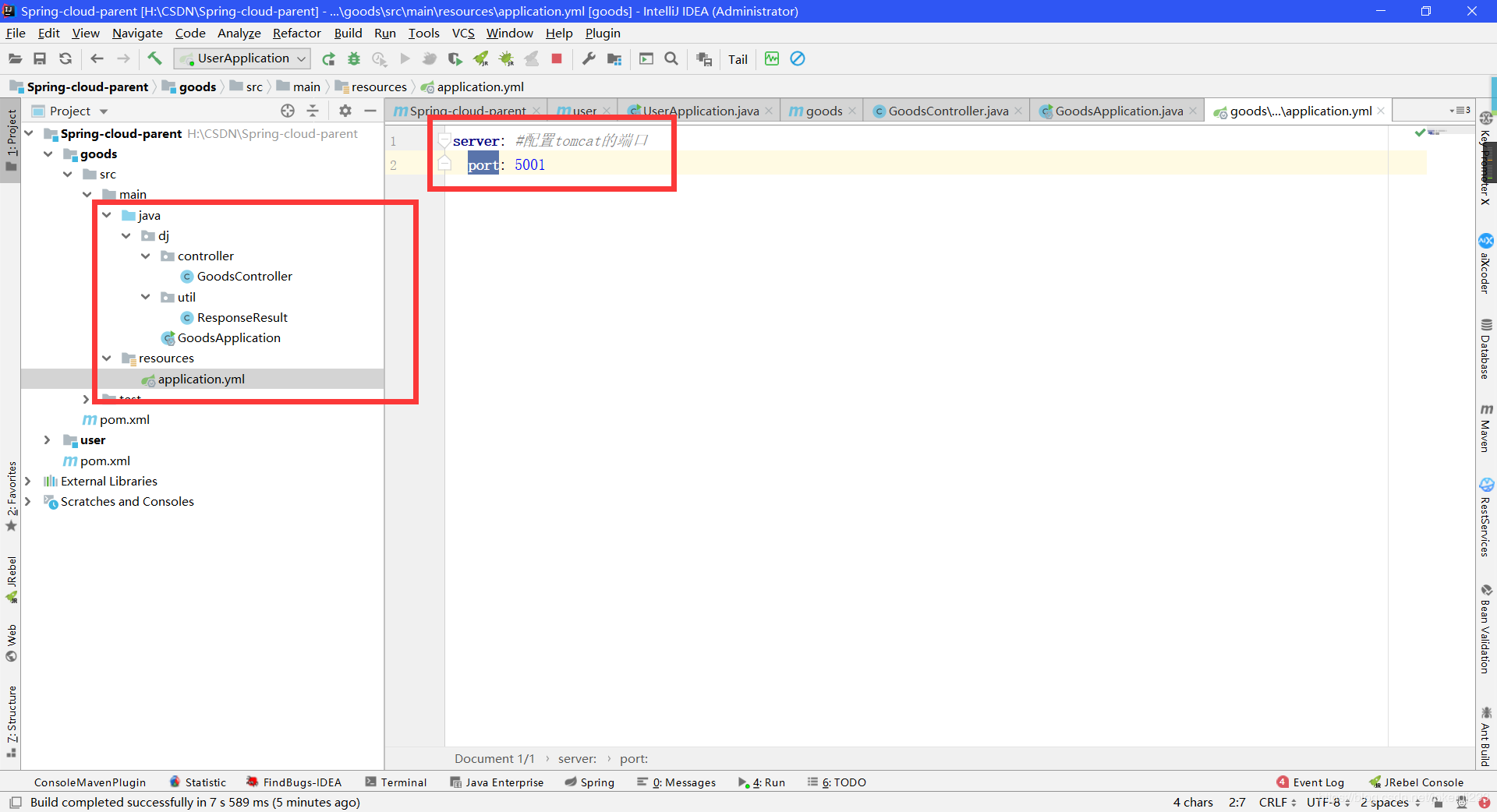Click the Build project hammer icon
1497x812 pixels.
(x=154, y=58)
